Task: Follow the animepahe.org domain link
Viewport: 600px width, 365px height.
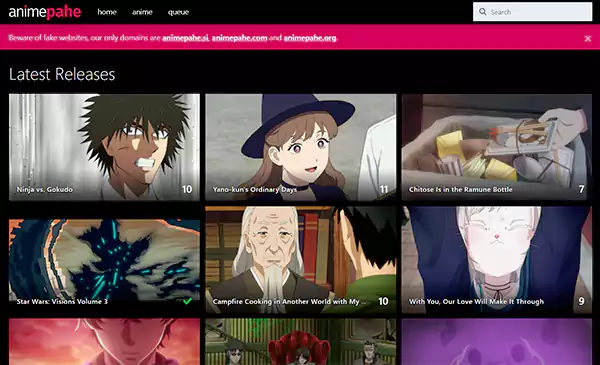Action: pyautogui.click(x=310, y=37)
